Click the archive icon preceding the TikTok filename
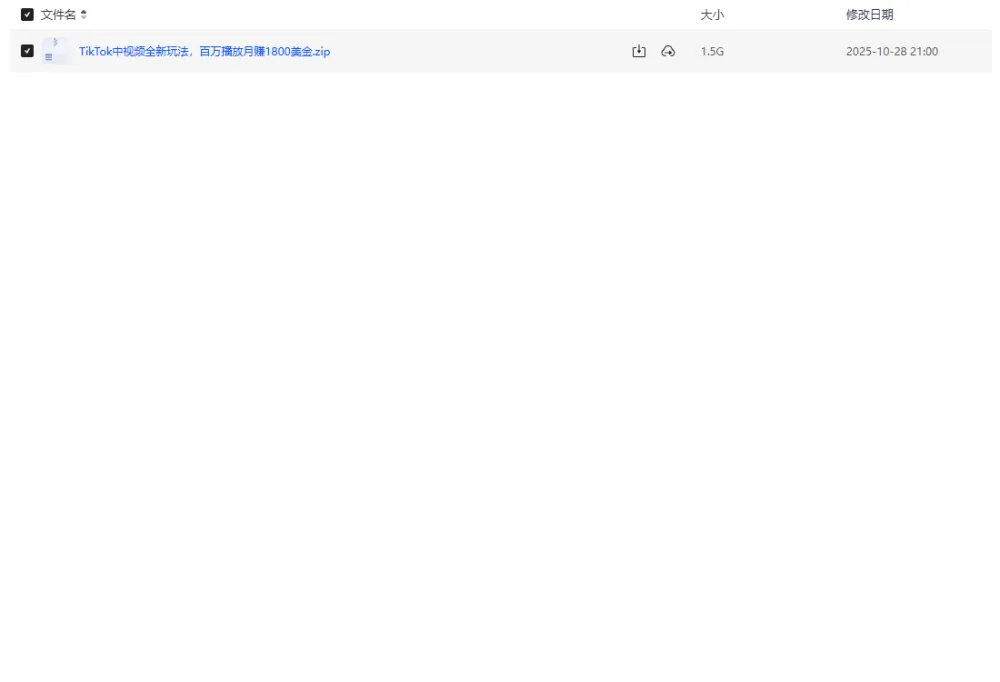The width and height of the screenshot is (1000, 682). point(54,50)
